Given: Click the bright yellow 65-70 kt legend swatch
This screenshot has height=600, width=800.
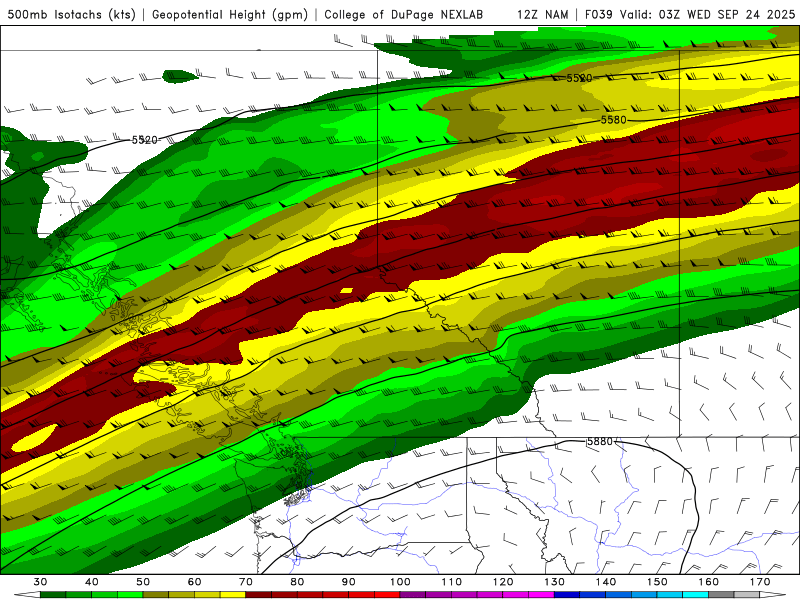Looking at the screenshot, I should 233,595.
